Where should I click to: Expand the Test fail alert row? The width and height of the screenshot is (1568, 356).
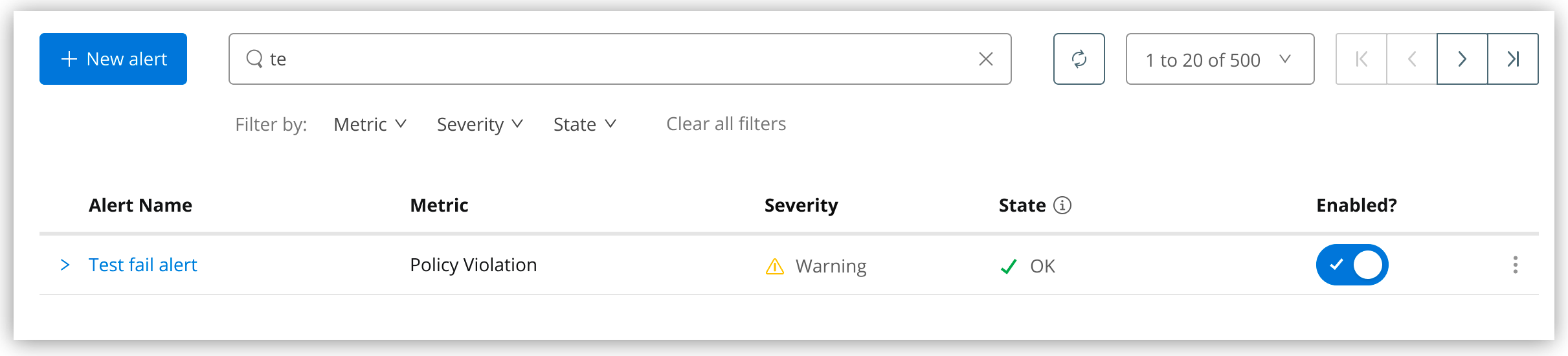(65, 265)
